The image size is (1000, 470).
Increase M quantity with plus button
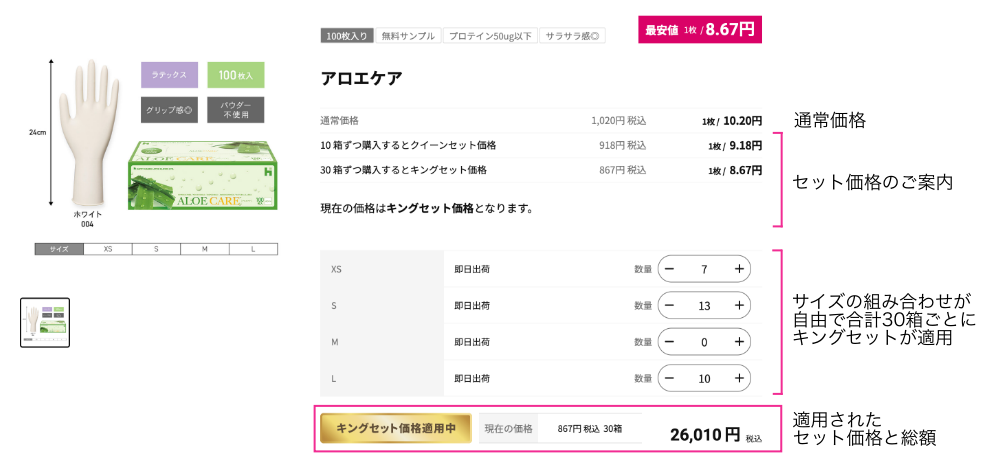pos(739,342)
